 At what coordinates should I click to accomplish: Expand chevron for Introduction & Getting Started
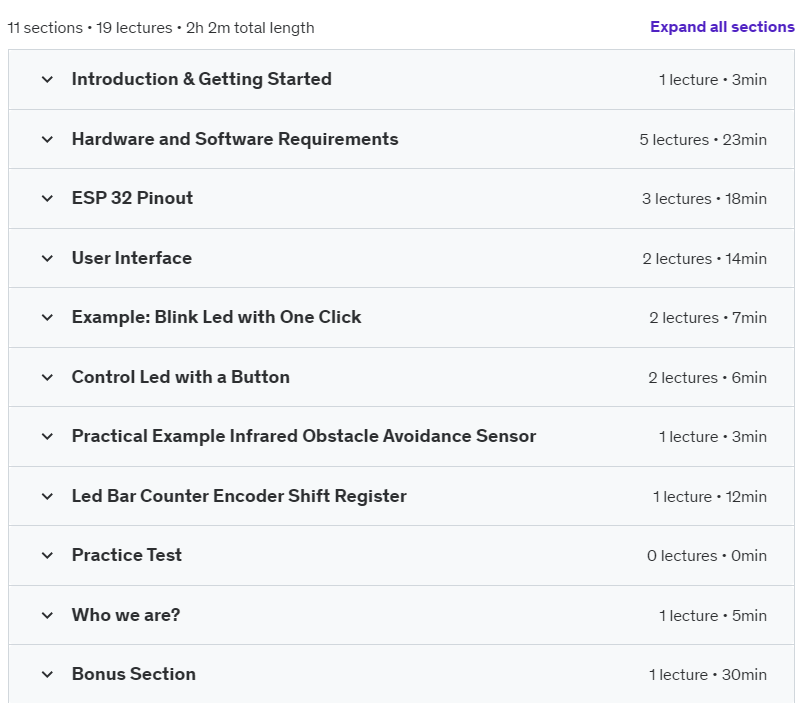(x=47, y=80)
